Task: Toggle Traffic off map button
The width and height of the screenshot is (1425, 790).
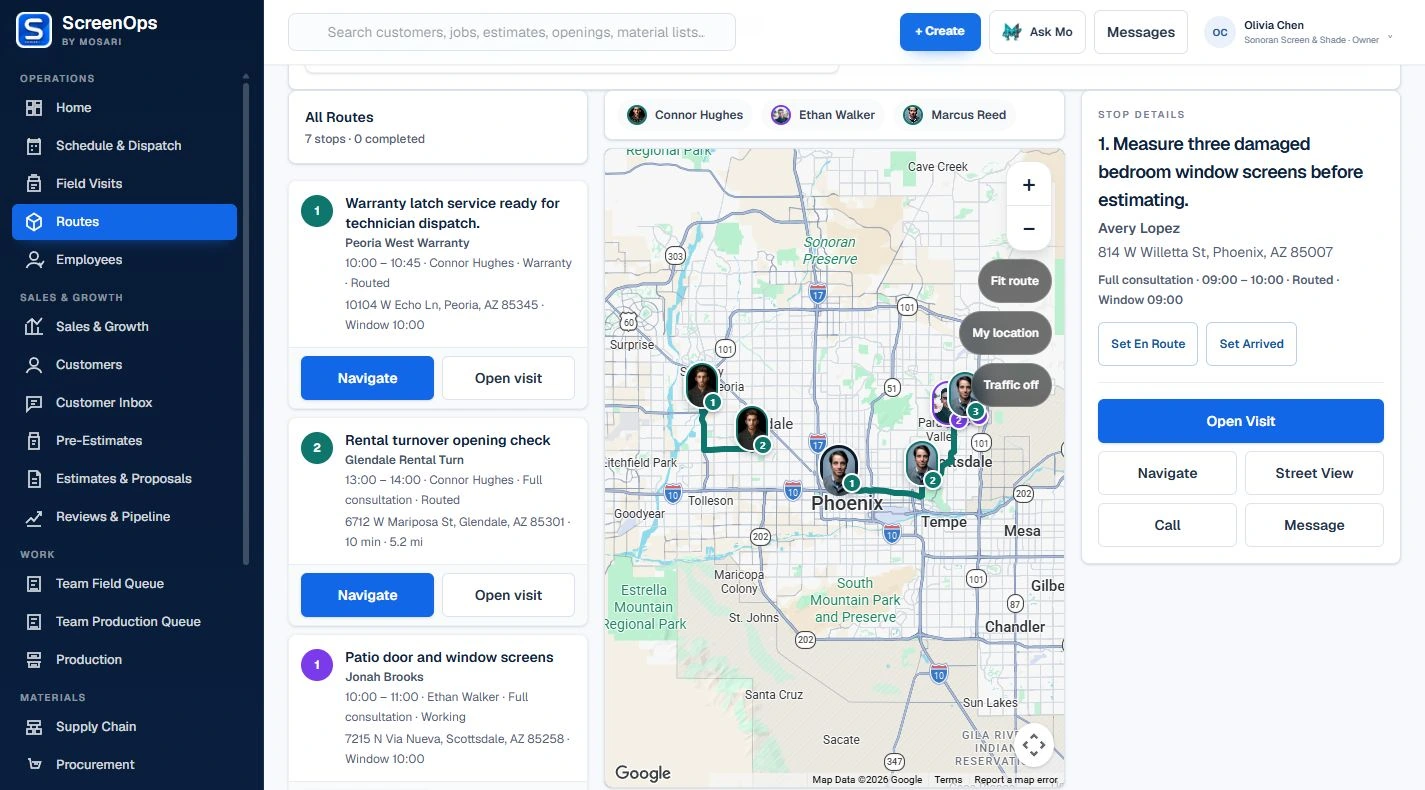Action: coord(1011,385)
